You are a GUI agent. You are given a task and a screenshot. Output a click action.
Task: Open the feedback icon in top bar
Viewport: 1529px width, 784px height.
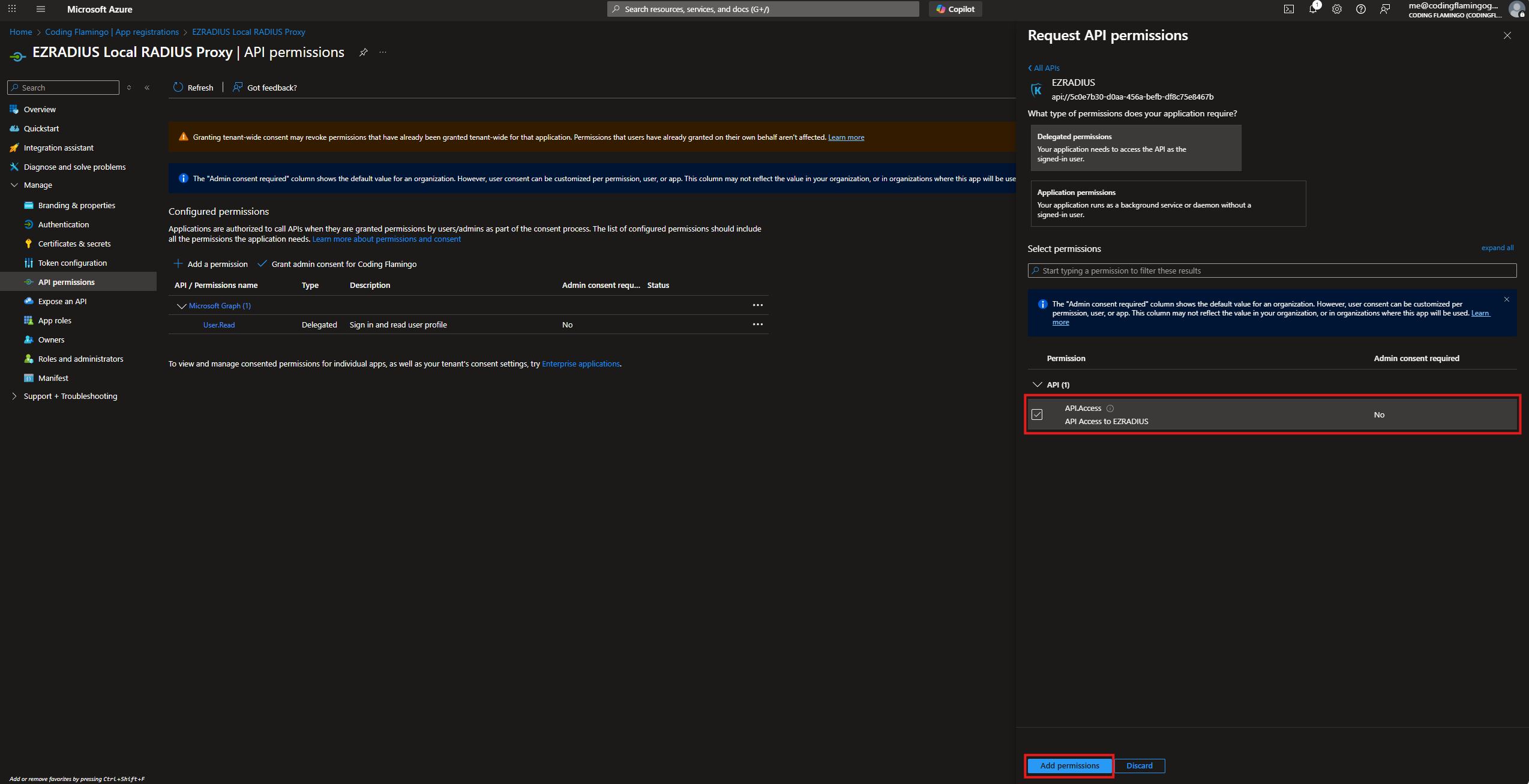pos(1385,9)
